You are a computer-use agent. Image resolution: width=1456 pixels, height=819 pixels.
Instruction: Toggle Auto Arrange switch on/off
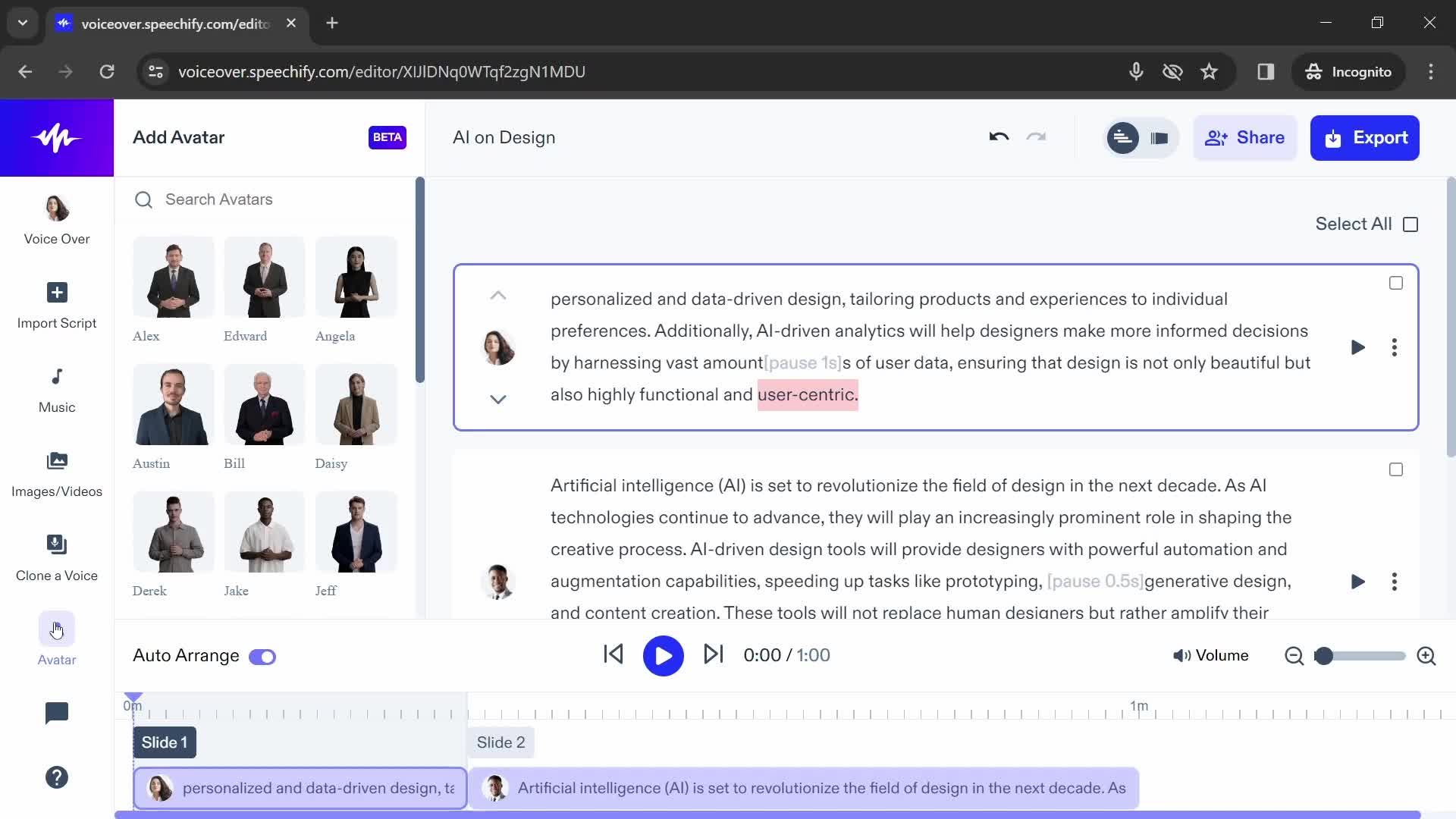pyautogui.click(x=262, y=656)
